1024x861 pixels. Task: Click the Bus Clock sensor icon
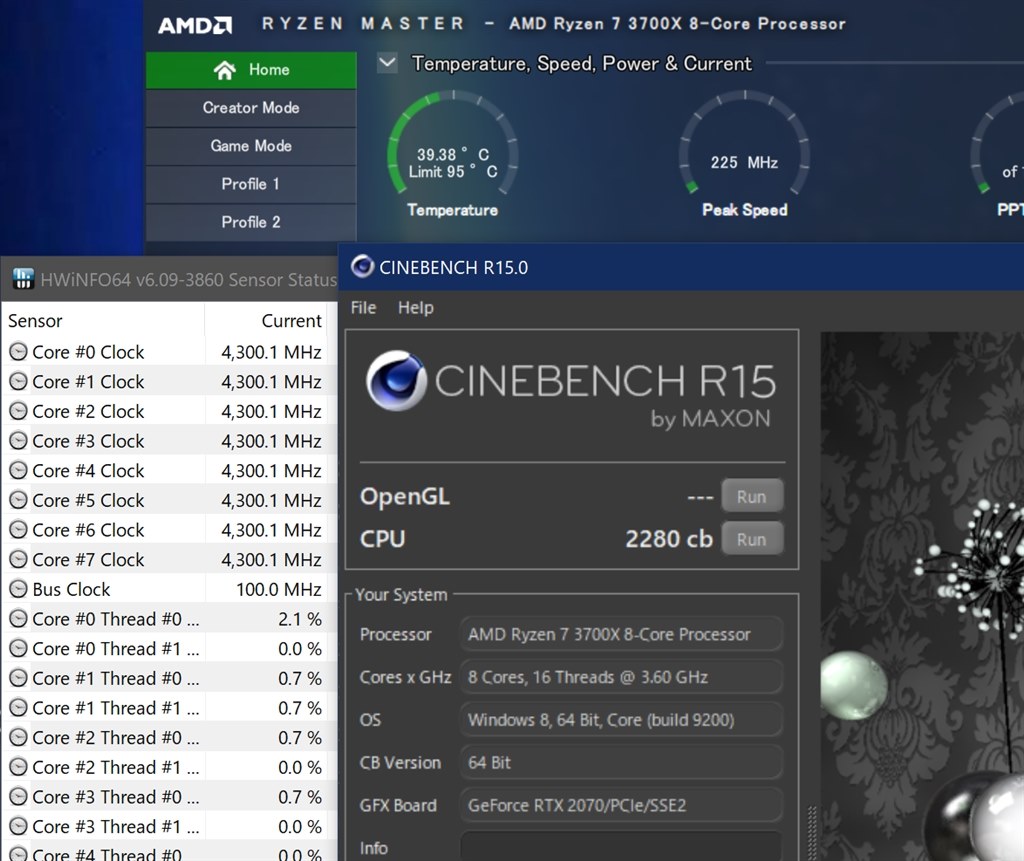pyautogui.click(x=18, y=589)
